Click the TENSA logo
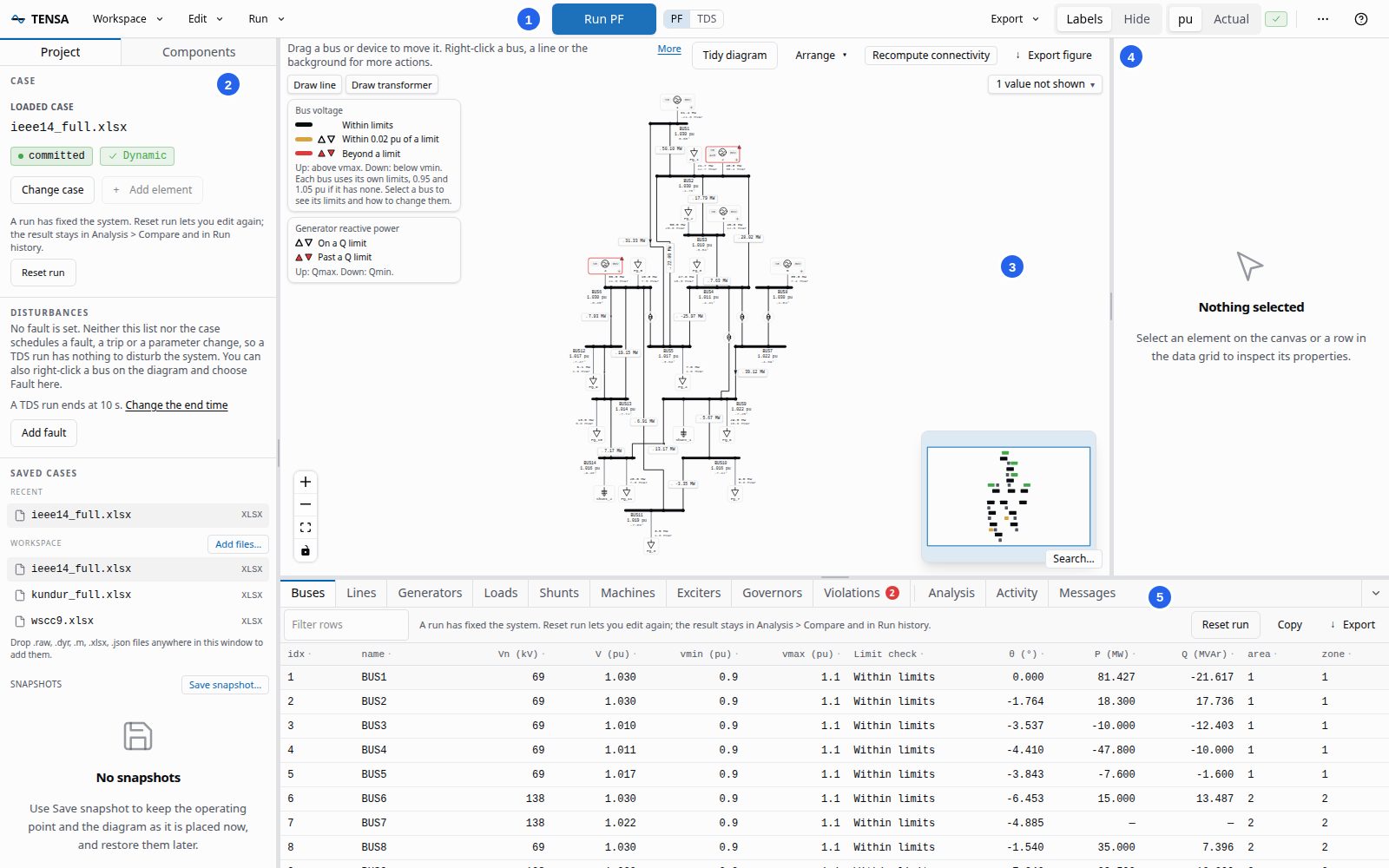 coord(40,19)
